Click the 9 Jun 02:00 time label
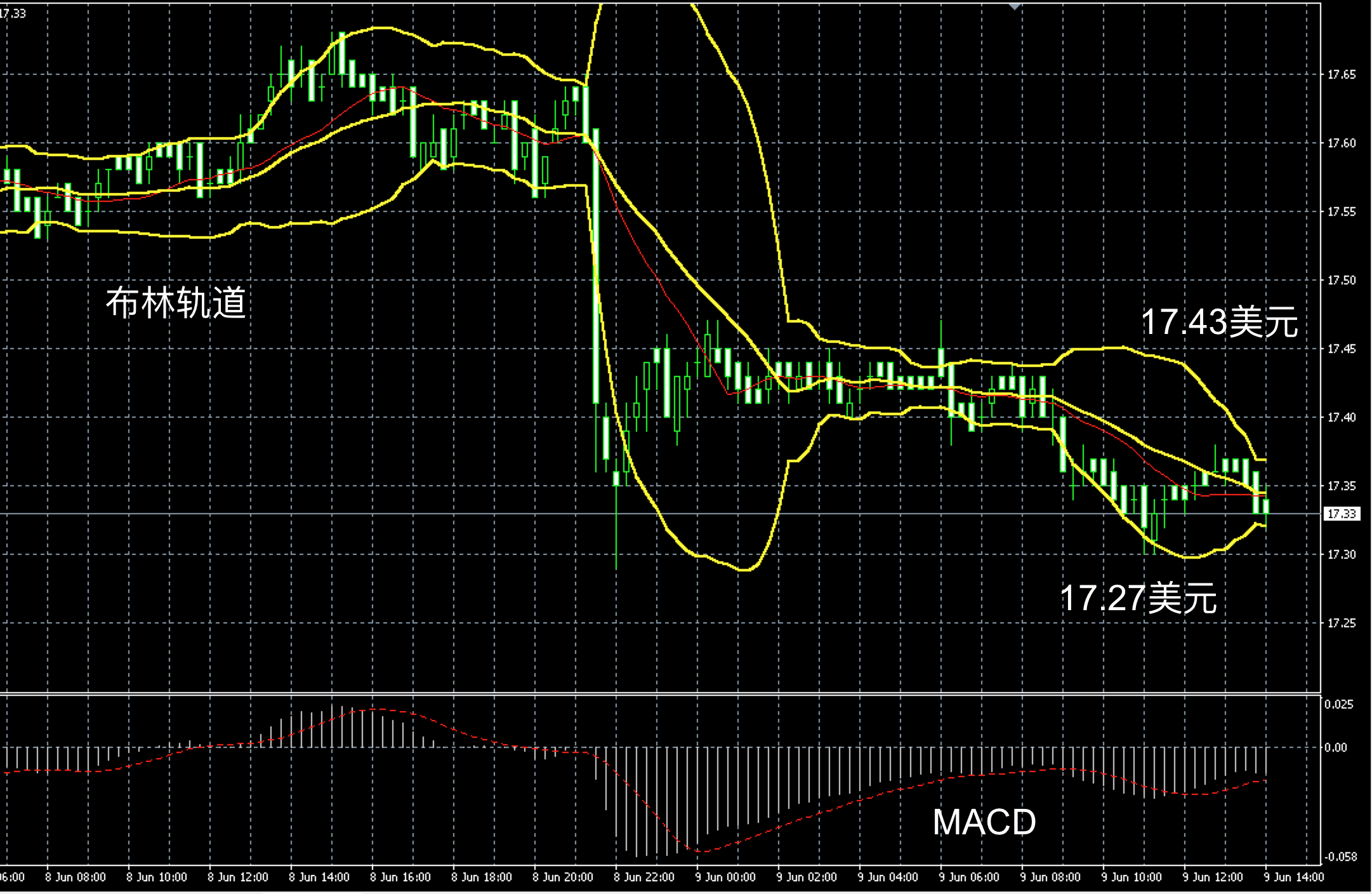 [806, 877]
